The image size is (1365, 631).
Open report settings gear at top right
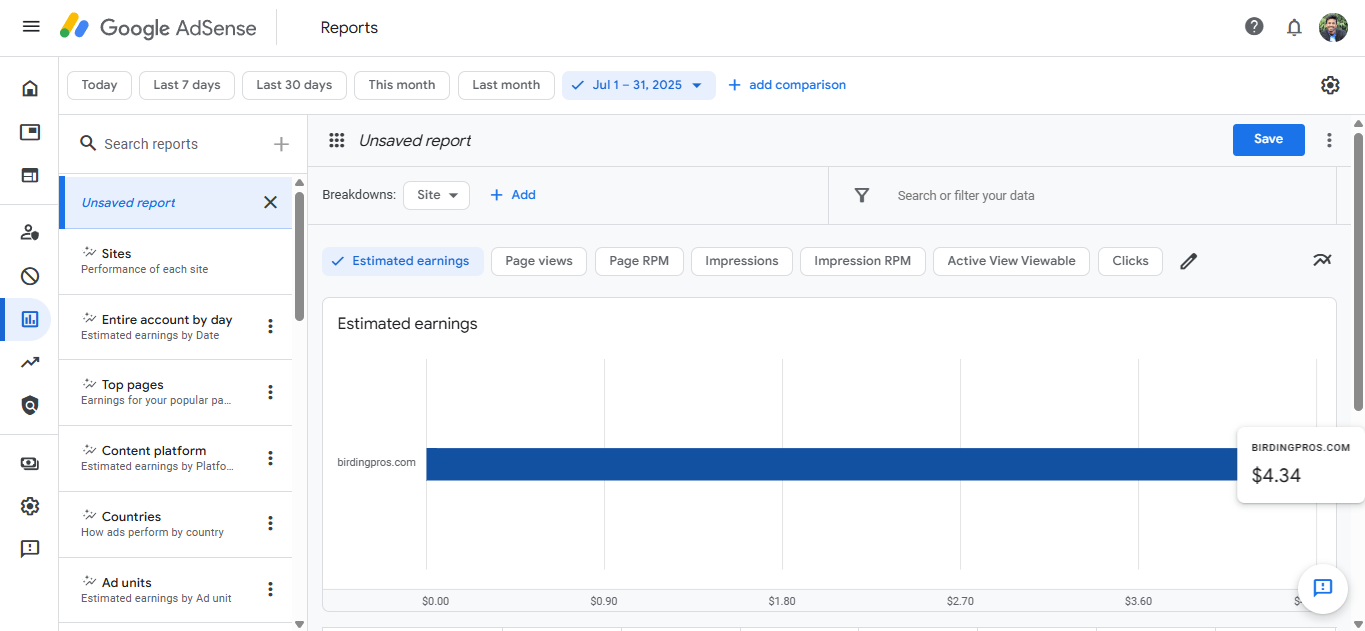(x=1330, y=85)
